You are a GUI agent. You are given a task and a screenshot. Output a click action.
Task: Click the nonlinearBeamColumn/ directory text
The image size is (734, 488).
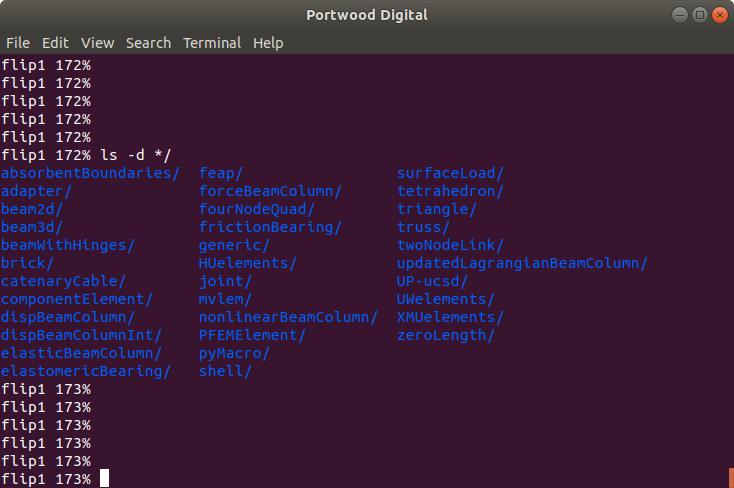tap(288, 317)
